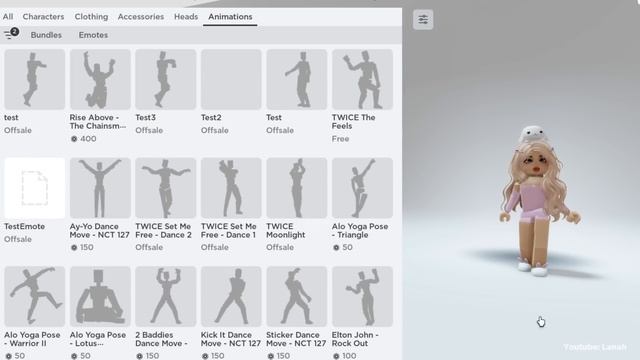Open the Elton John Rock Out thumbnail
640x360 pixels.
click(x=362, y=297)
